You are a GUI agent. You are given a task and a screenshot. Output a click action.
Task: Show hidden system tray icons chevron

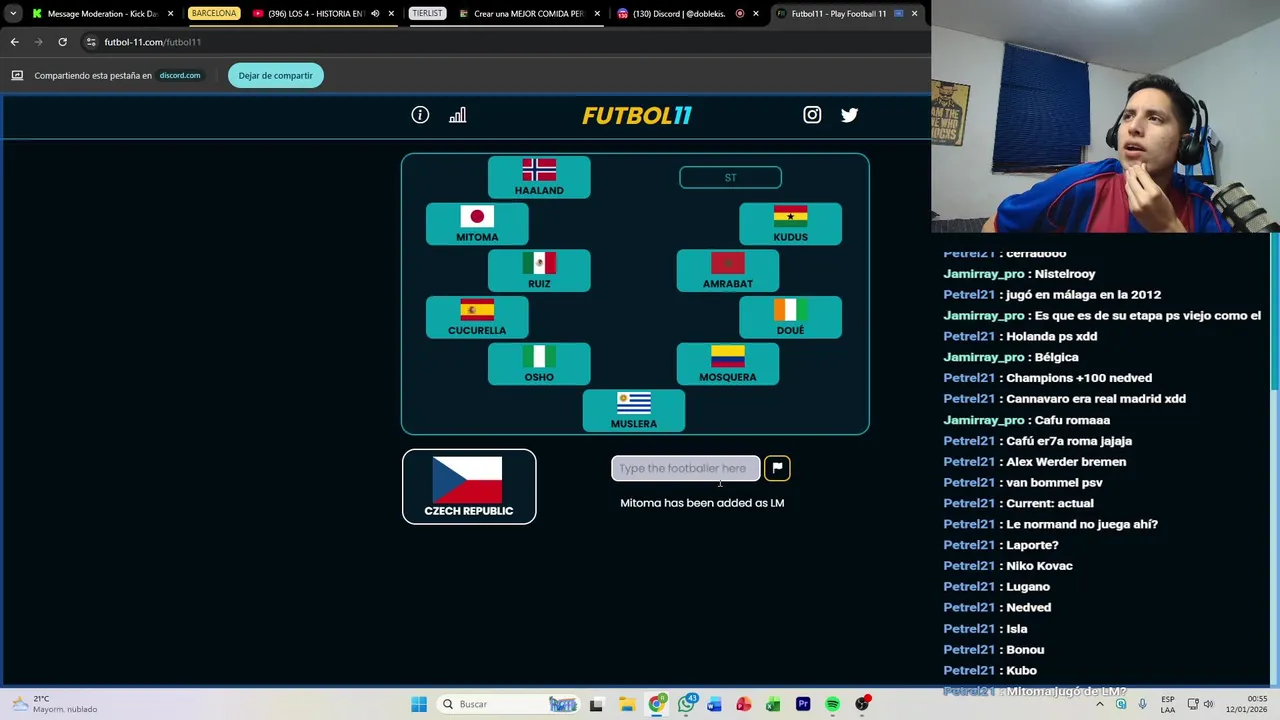point(1099,704)
